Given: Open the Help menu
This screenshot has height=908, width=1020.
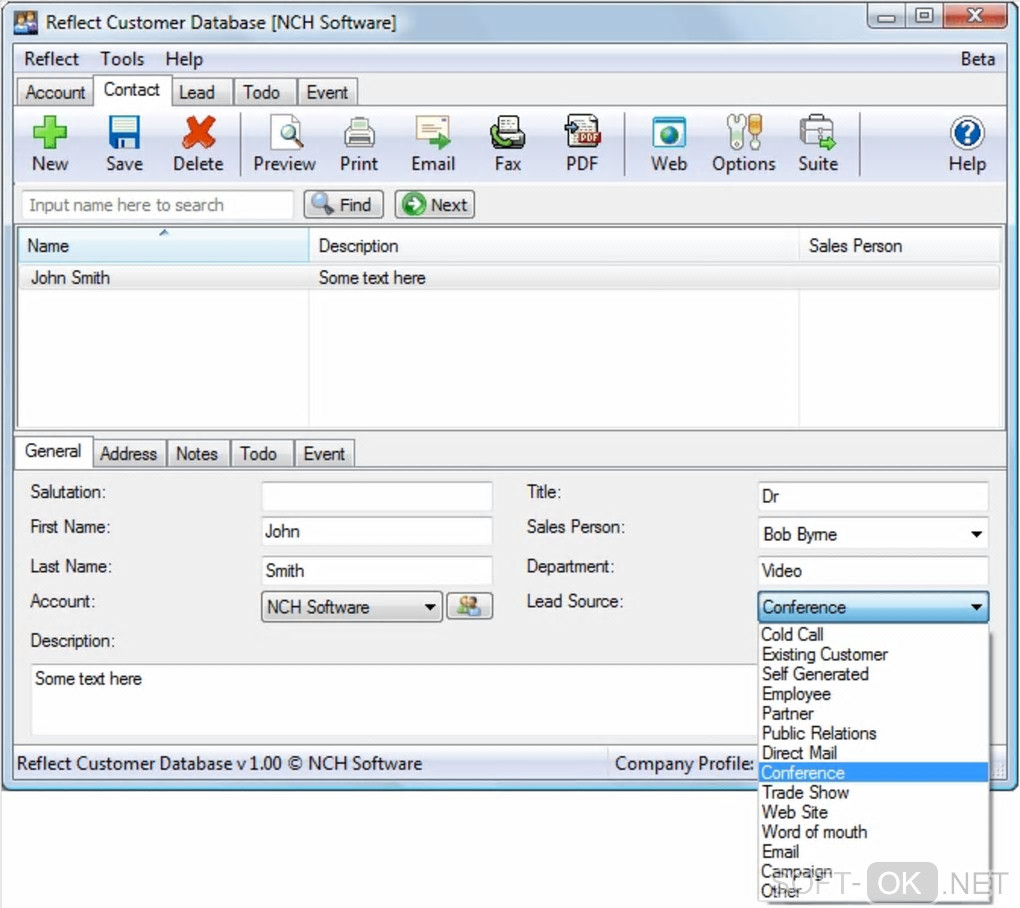Looking at the screenshot, I should [184, 59].
